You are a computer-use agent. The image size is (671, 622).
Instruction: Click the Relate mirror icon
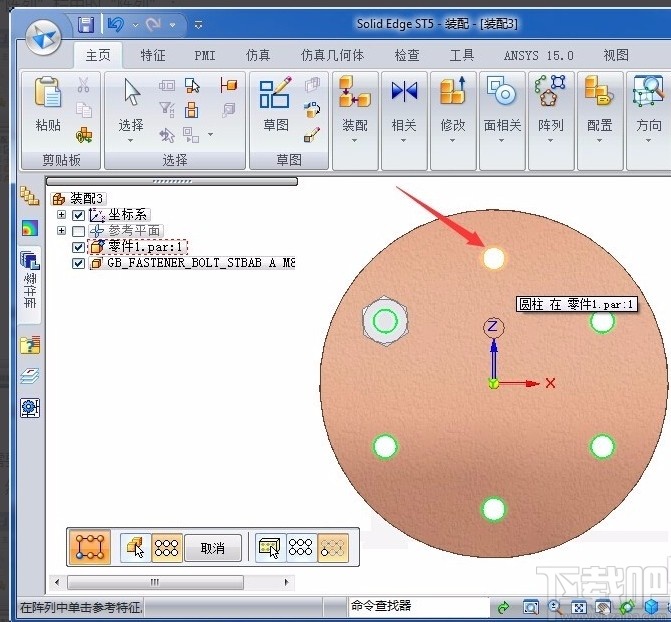point(404,91)
